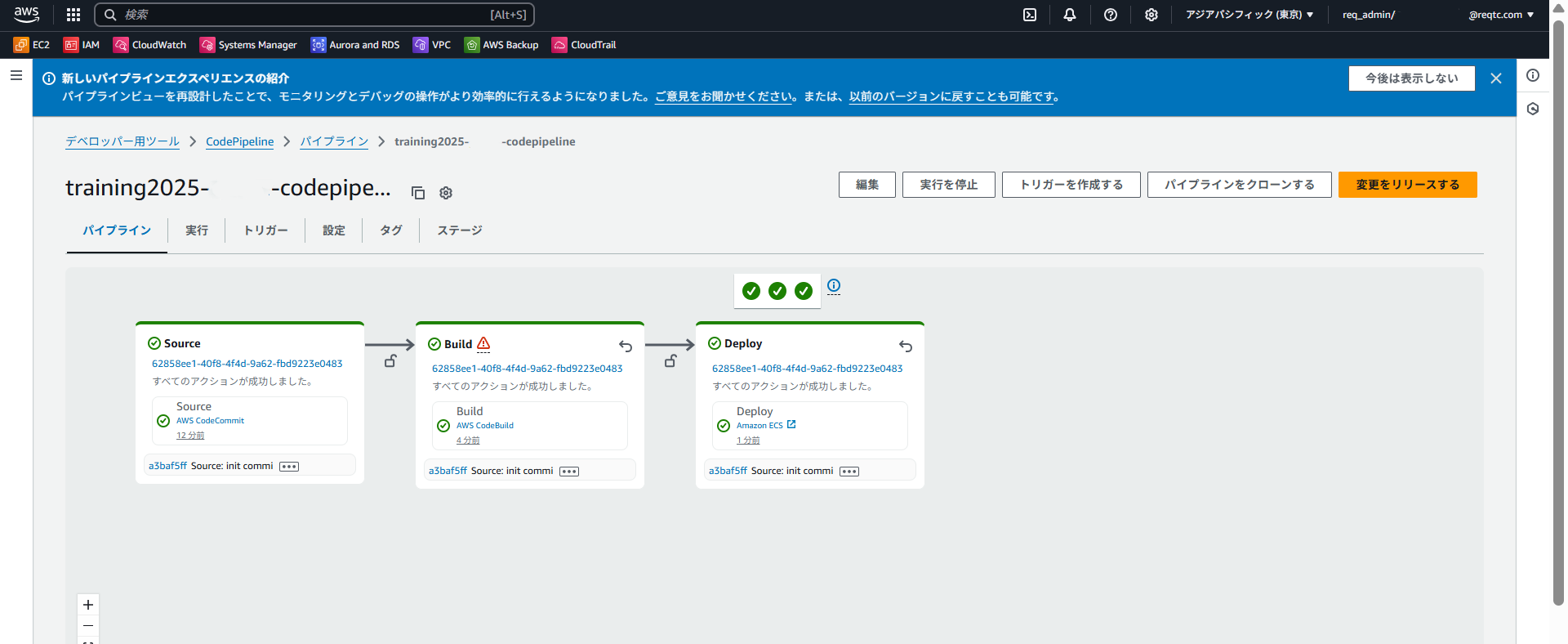1568x644 pixels.
Task: Open the AWS Backup shortcut
Action: pos(501,45)
